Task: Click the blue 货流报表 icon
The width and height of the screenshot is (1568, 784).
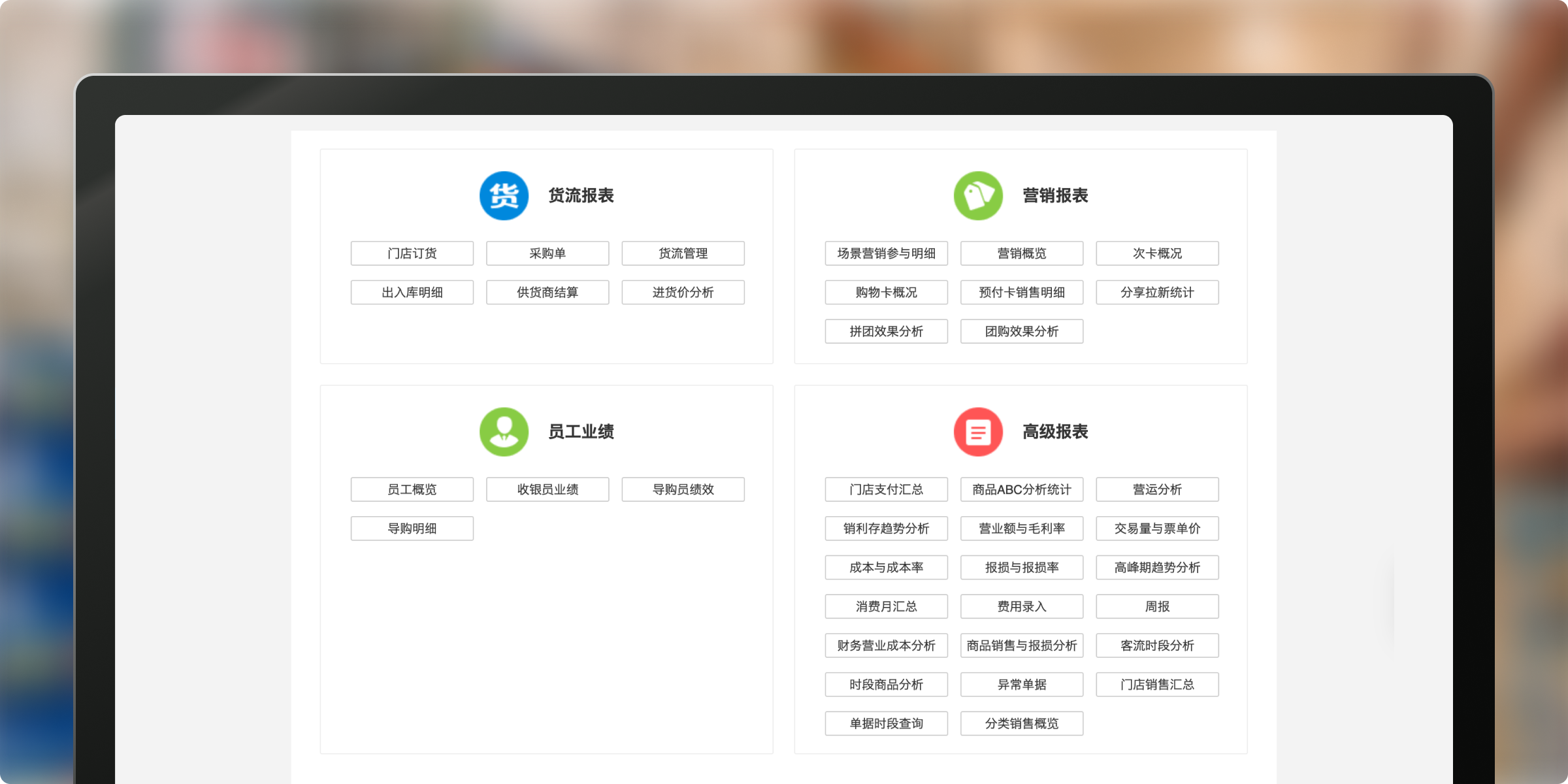Action: click(504, 195)
